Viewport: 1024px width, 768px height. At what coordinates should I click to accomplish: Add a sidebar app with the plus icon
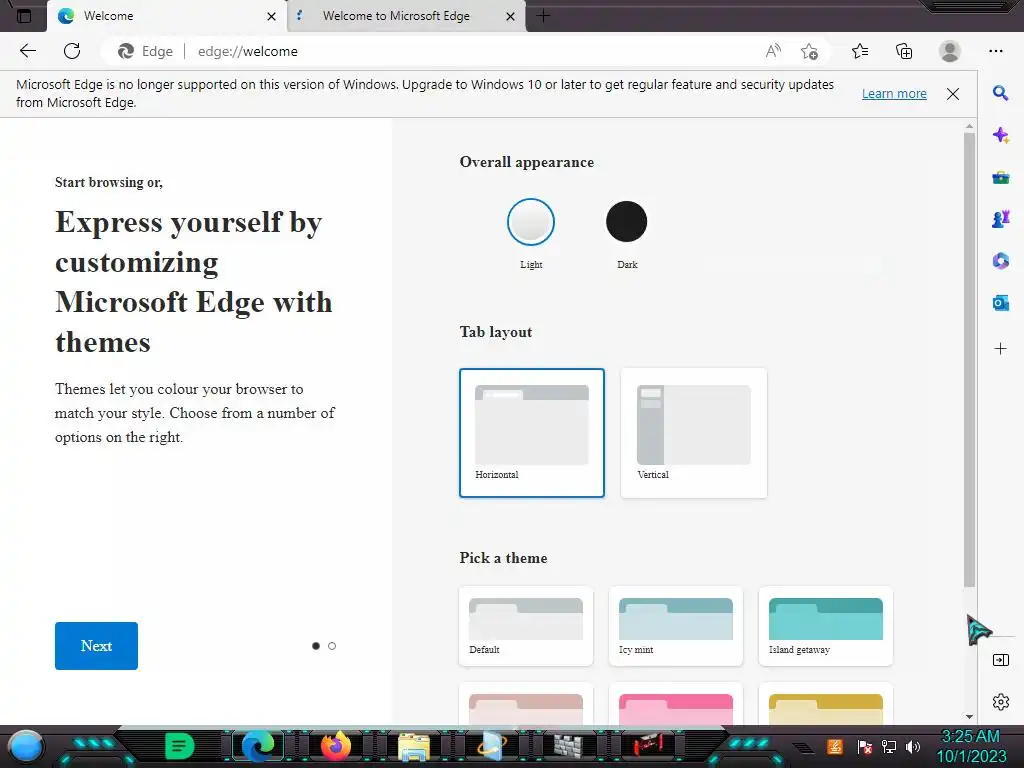1000,349
